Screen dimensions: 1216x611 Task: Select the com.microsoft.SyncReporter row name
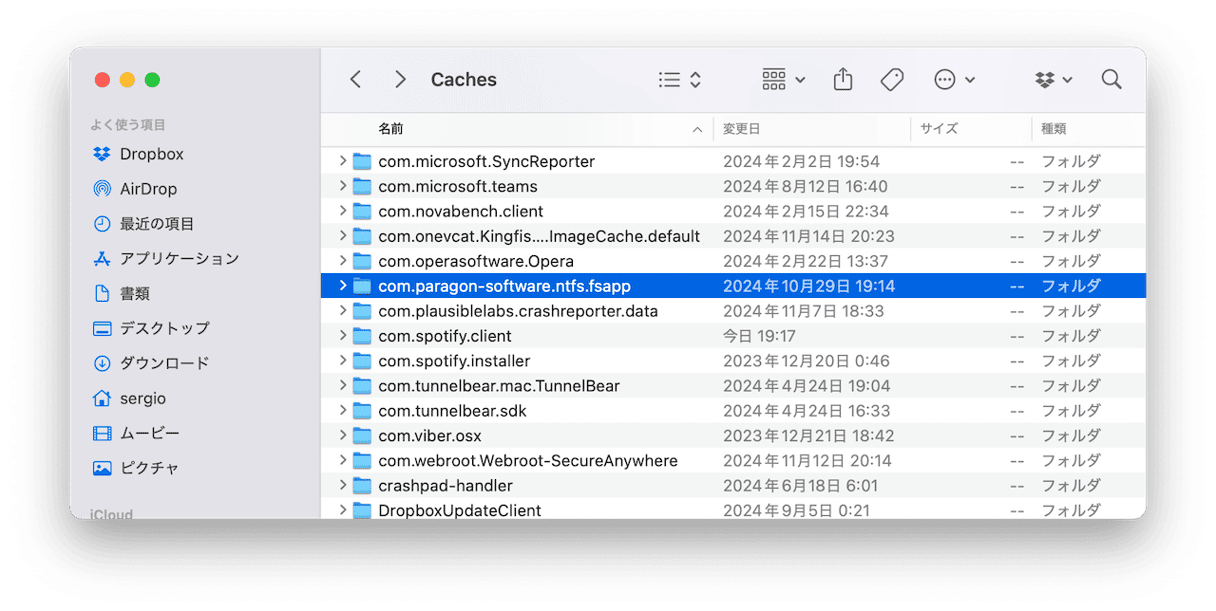[486, 161]
